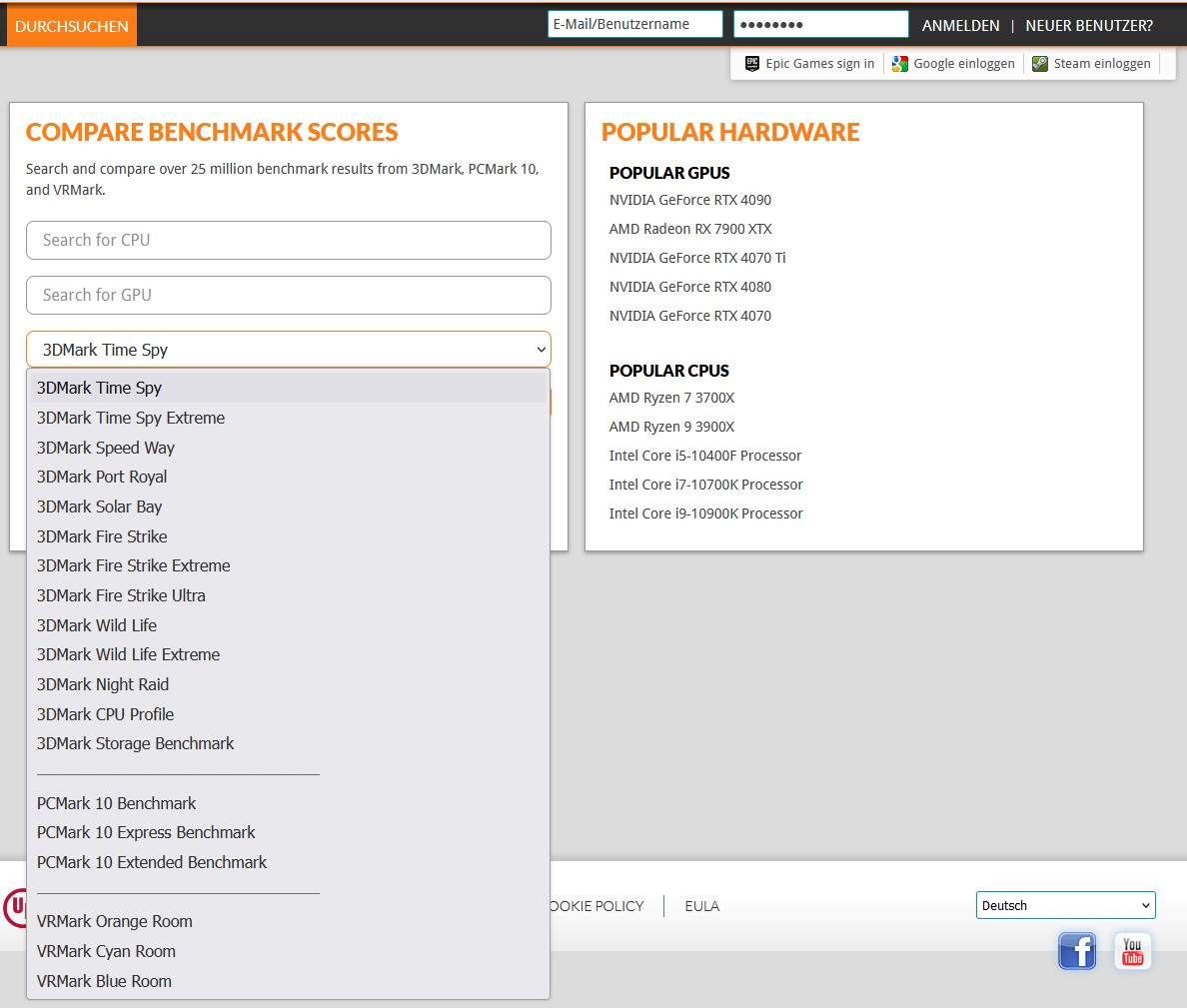Image resolution: width=1187 pixels, height=1008 pixels.
Task: Select 3DMark Time Spy option
Action: pyautogui.click(x=289, y=388)
